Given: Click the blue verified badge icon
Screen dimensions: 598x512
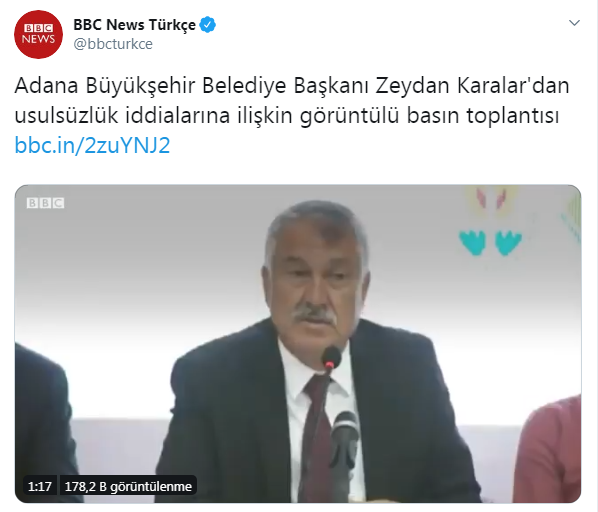Looking at the screenshot, I should 207,25.
